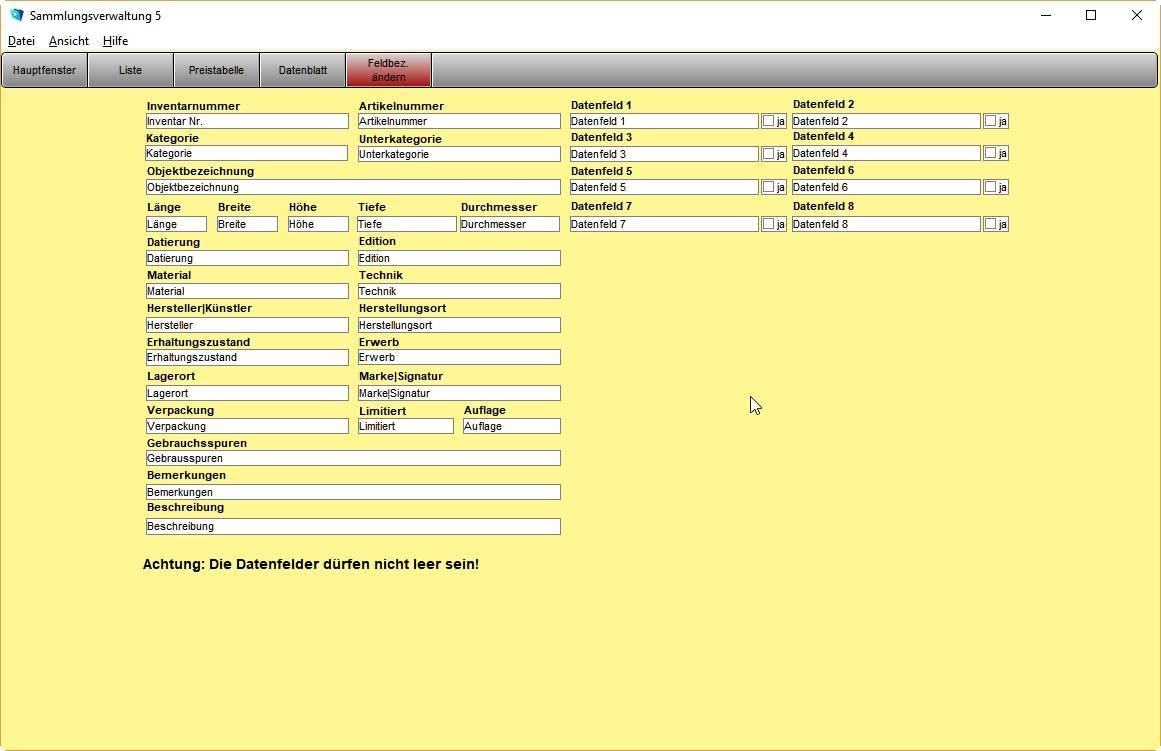Click into the Durchmesser field

click(x=509, y=224)
